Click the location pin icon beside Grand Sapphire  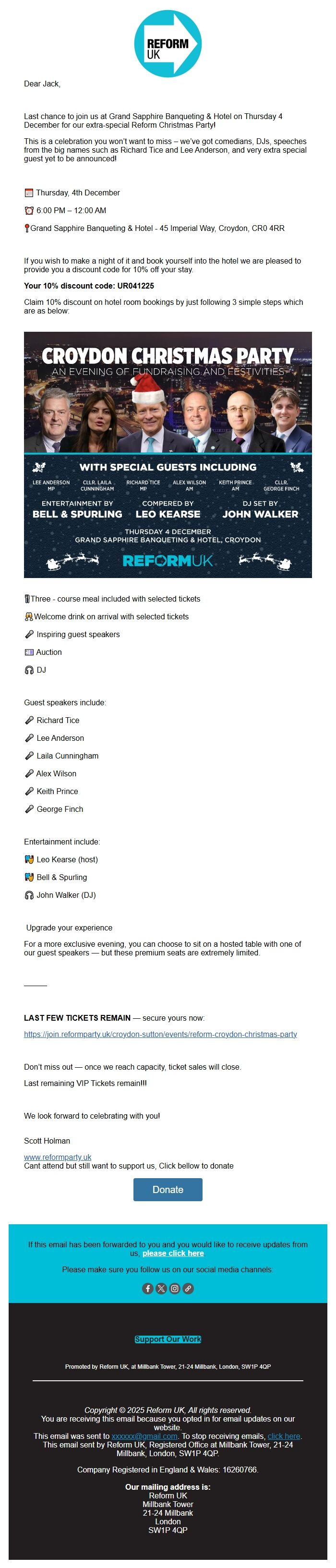pyautogui.click(x=27, y=228)
